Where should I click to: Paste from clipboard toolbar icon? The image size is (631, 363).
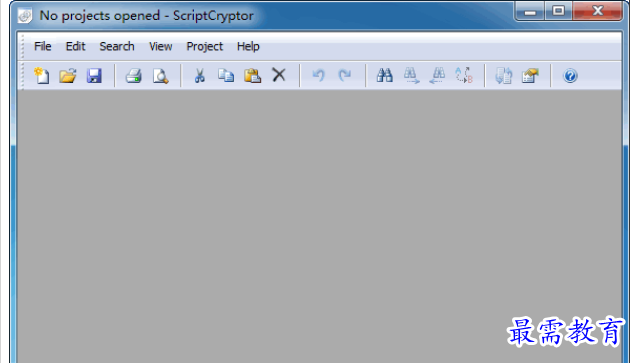tap(252, 75)
